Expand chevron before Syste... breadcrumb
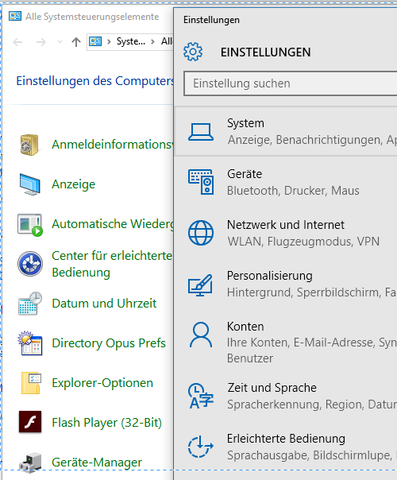This screenshot has width=397, height=480. pos(109,42)
